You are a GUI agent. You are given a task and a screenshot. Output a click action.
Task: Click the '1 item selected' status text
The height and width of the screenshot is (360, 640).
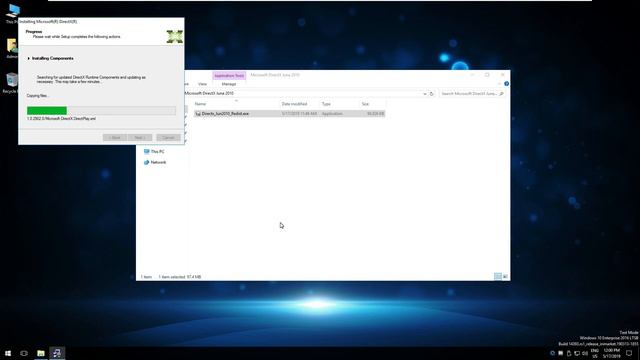click(x=171, y=277)
